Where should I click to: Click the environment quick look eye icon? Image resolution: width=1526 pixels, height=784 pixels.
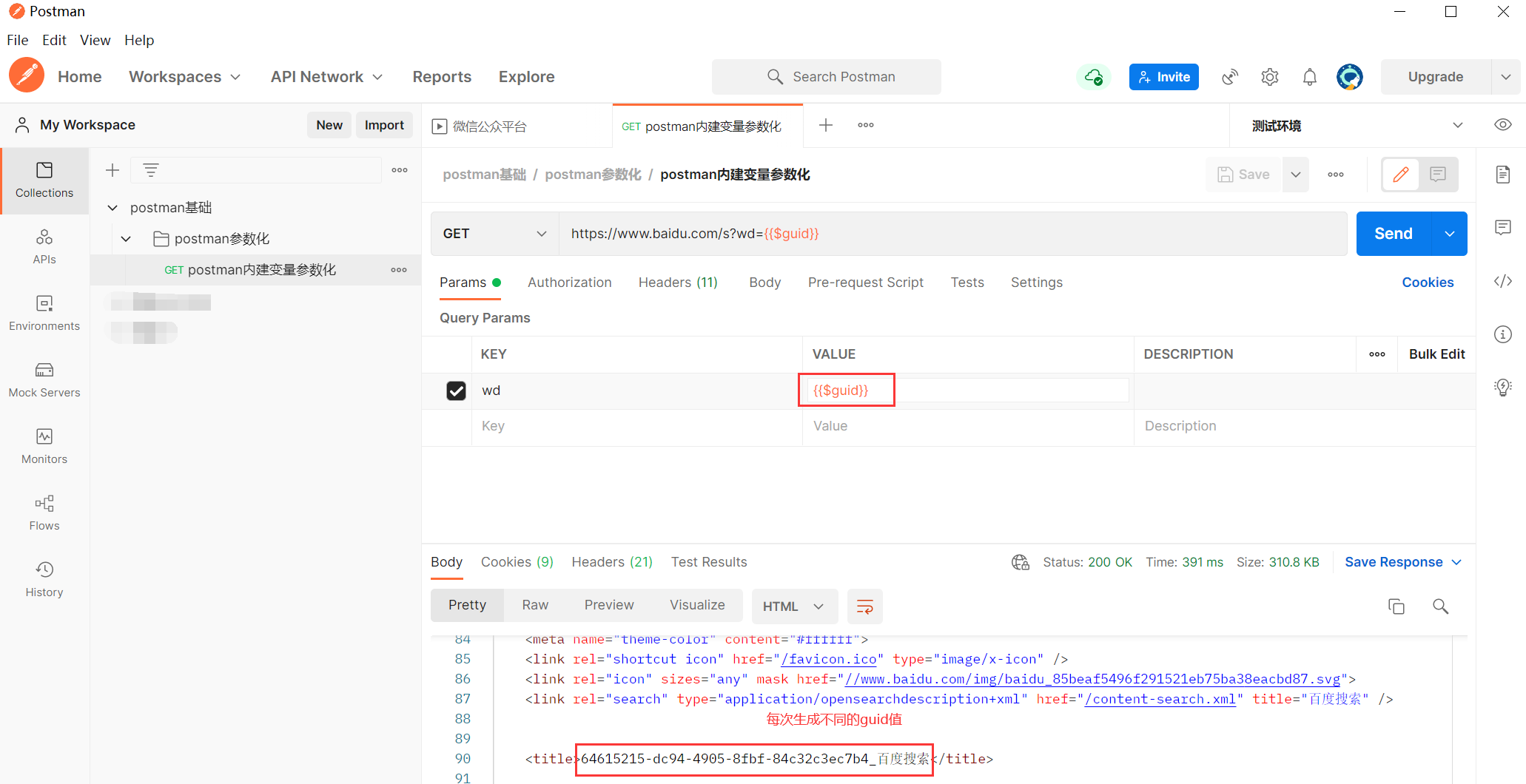pos(1502,125)
